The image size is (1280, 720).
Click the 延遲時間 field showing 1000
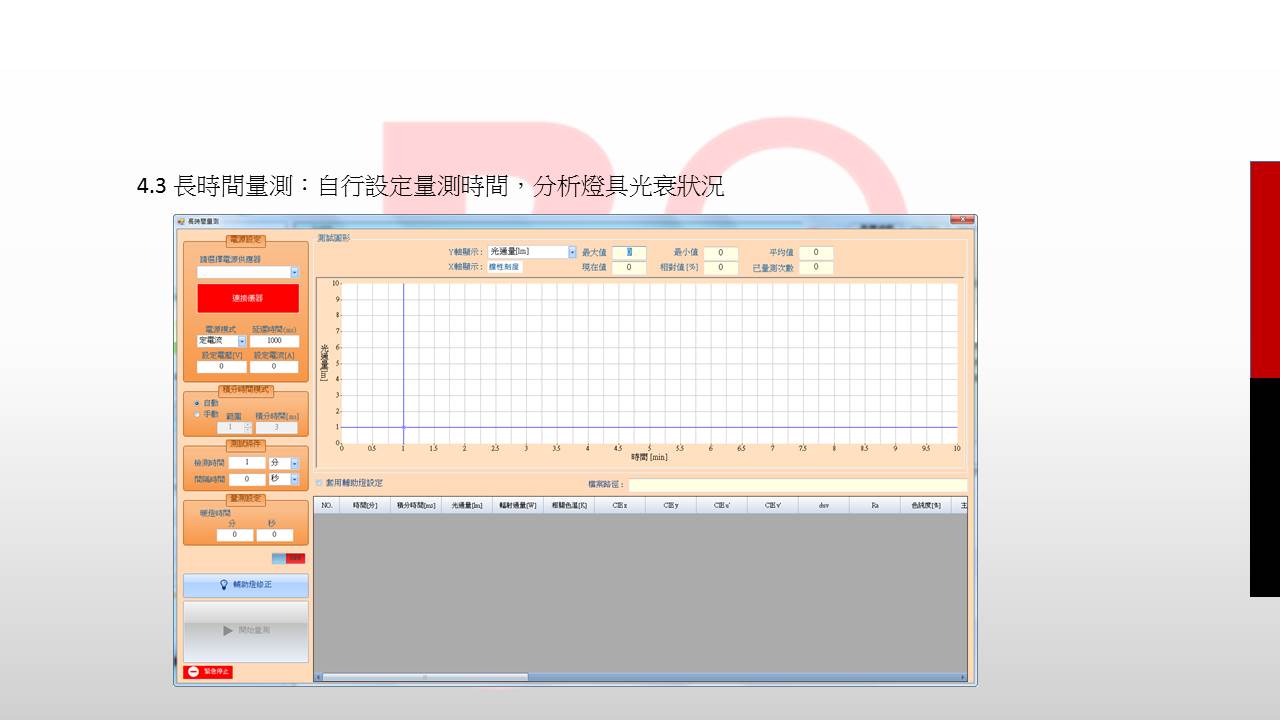(274, 341)
